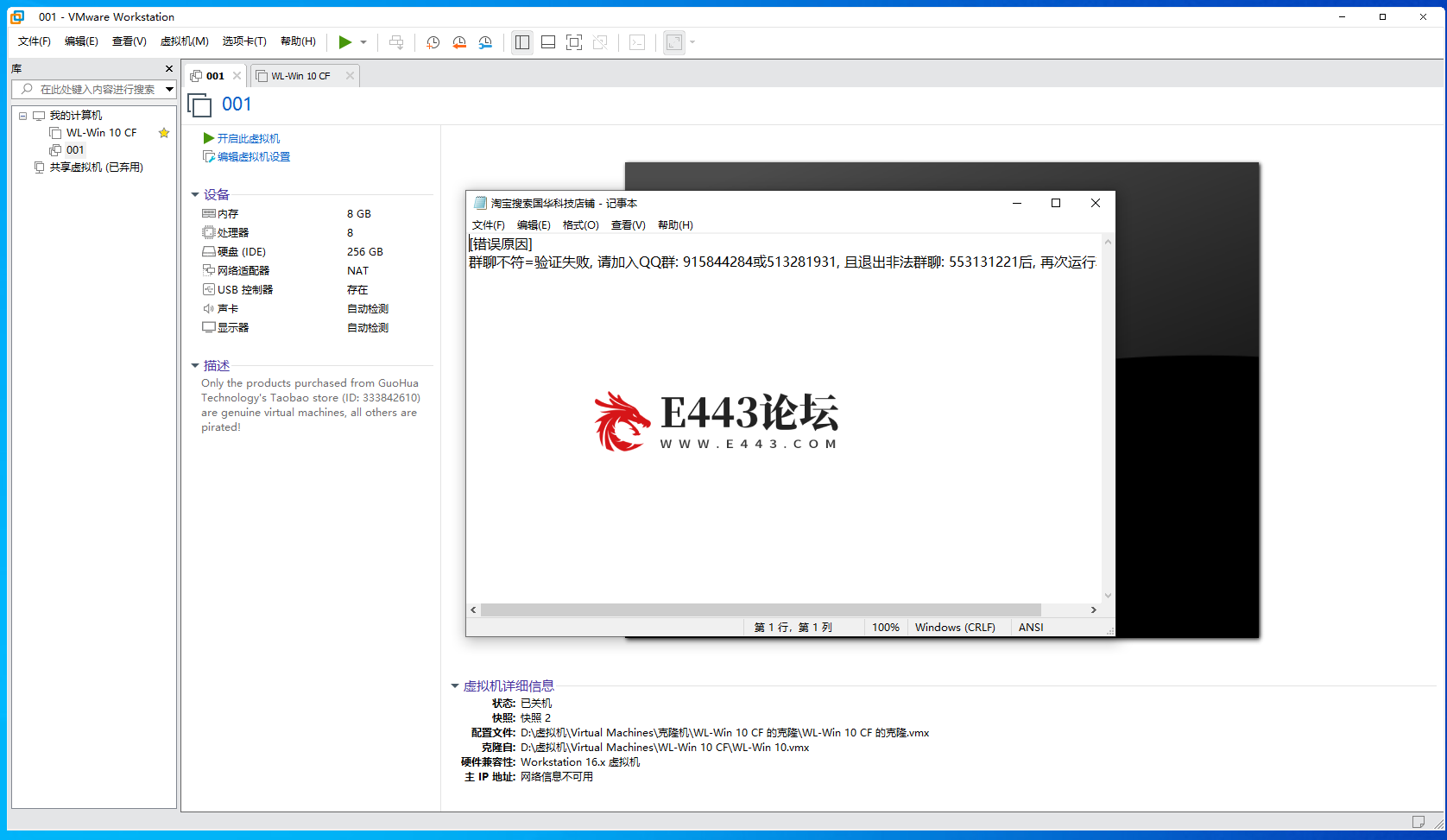Image resolution: width=1447 pixels, height=840 pixels.
Task: Open the 编辑(E) menu in VMware
Action: [82, 41]
